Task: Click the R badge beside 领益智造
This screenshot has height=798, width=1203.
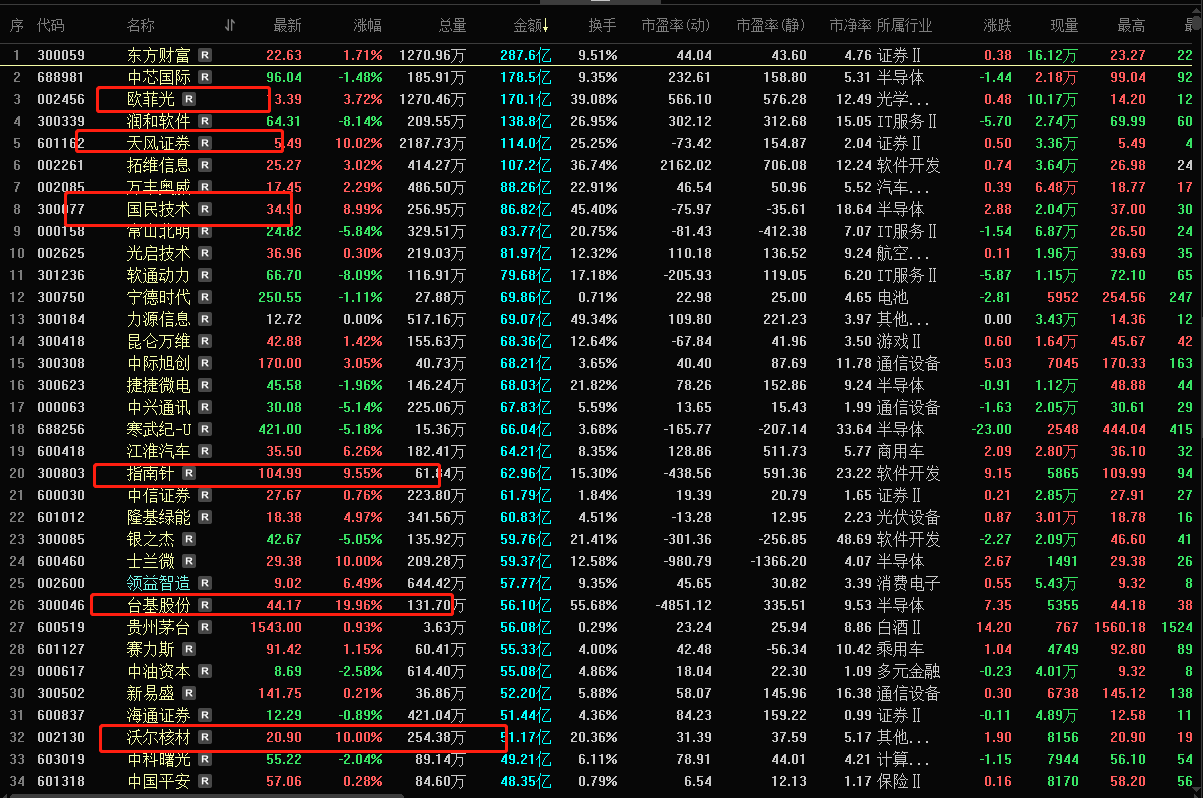Action: pos(205,583)
